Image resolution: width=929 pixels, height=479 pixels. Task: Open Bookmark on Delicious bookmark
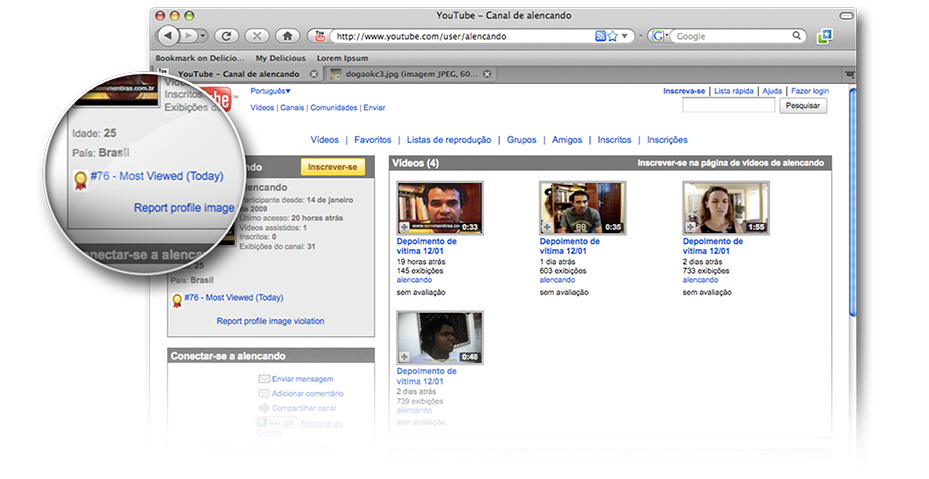tap(200, 58)
